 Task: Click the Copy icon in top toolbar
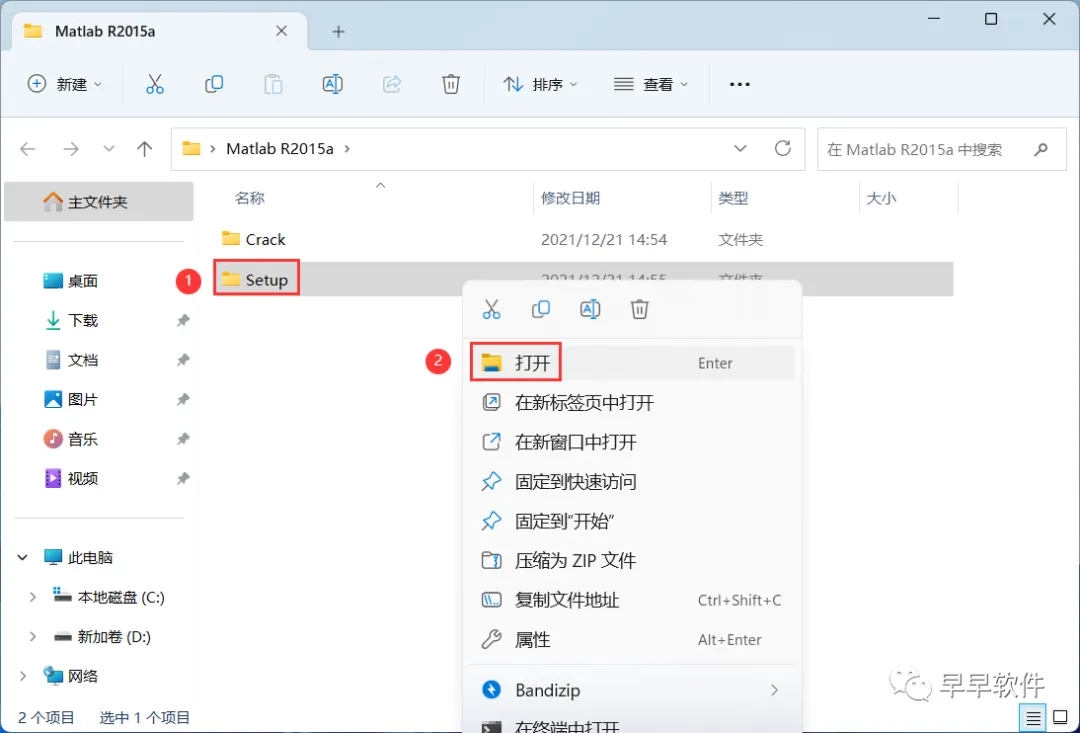pyautogui.click(x=214, y=84)
